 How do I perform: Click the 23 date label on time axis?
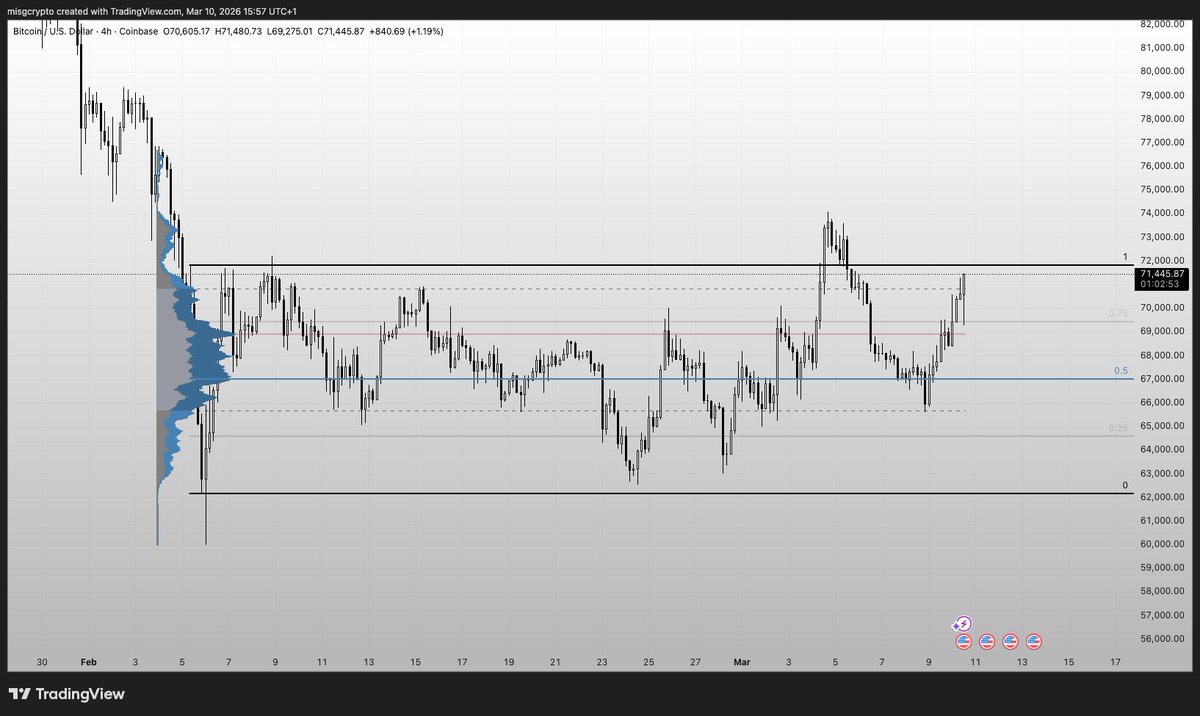point(602,662)
